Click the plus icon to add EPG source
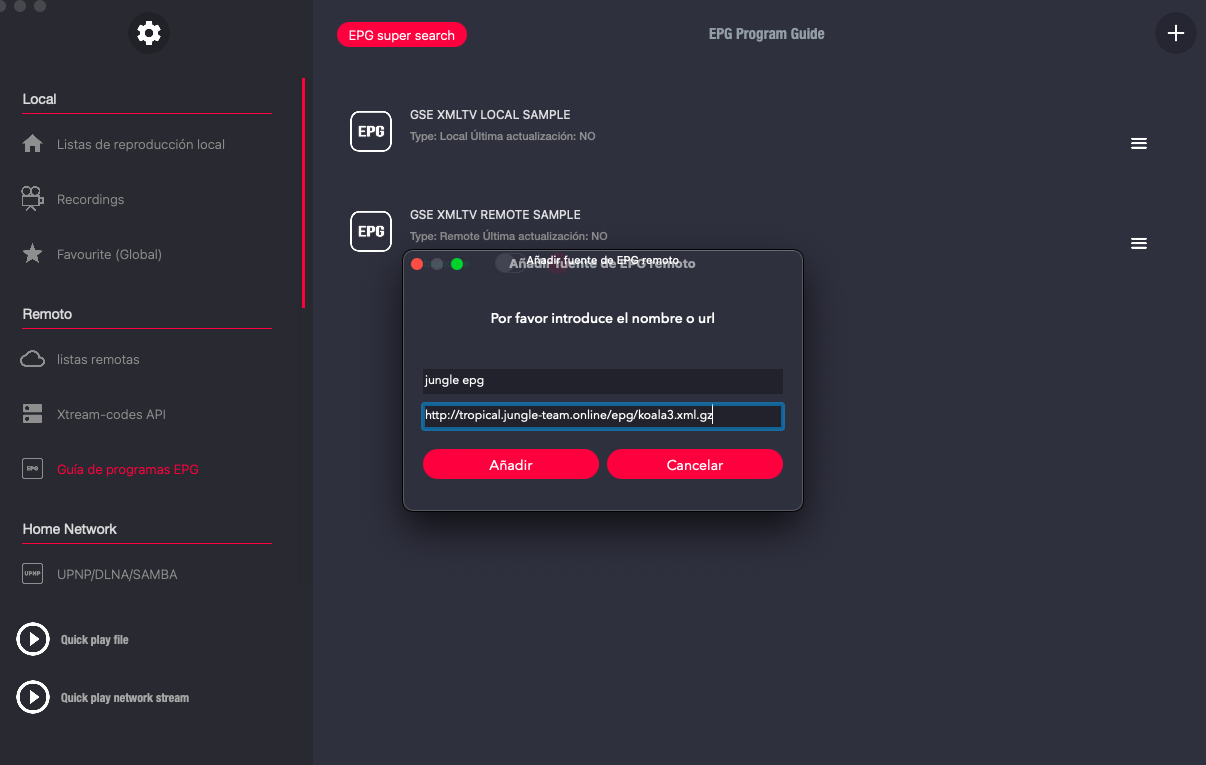 (x=1175, y=33)
